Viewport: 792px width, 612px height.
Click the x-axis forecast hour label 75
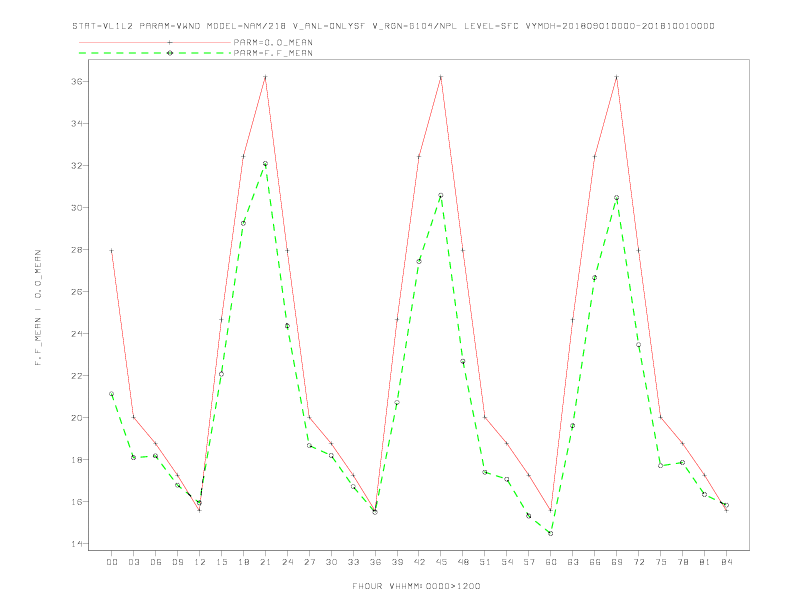(661, 562)
